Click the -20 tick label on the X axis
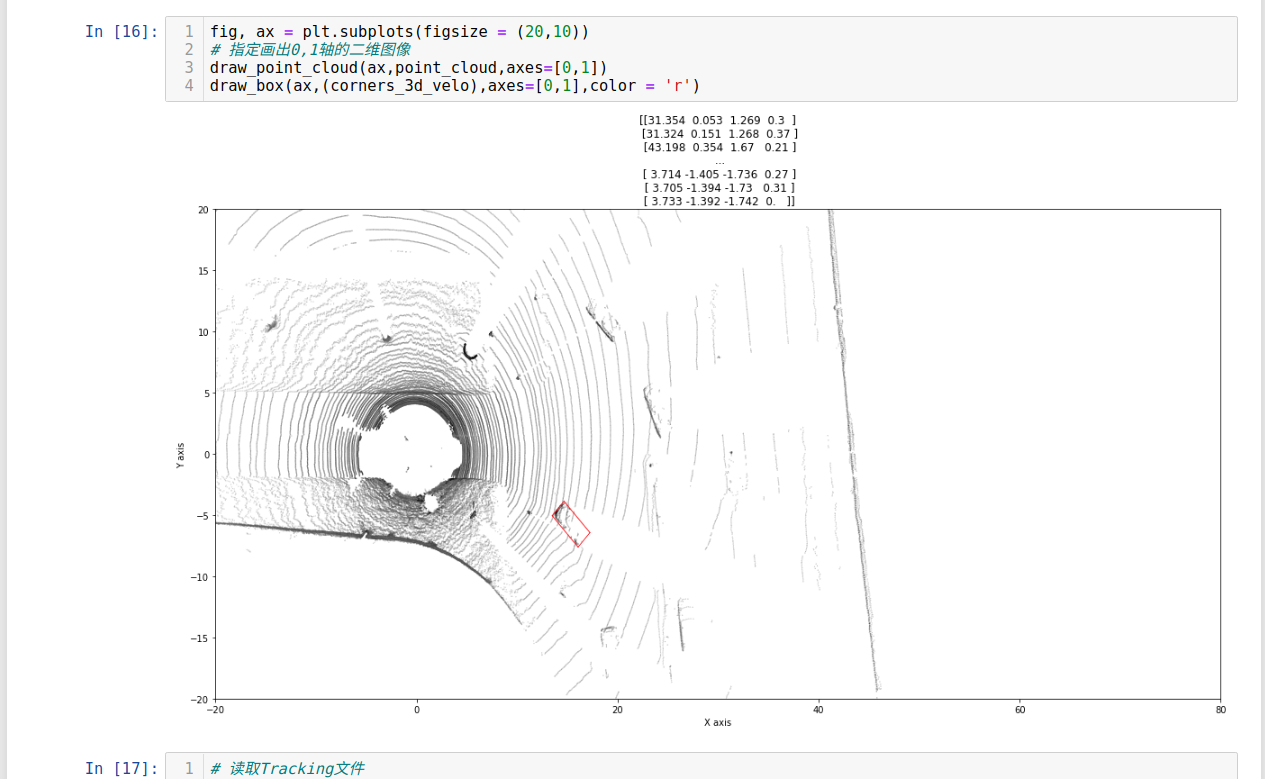The image size is (1265, 779). 214,709
